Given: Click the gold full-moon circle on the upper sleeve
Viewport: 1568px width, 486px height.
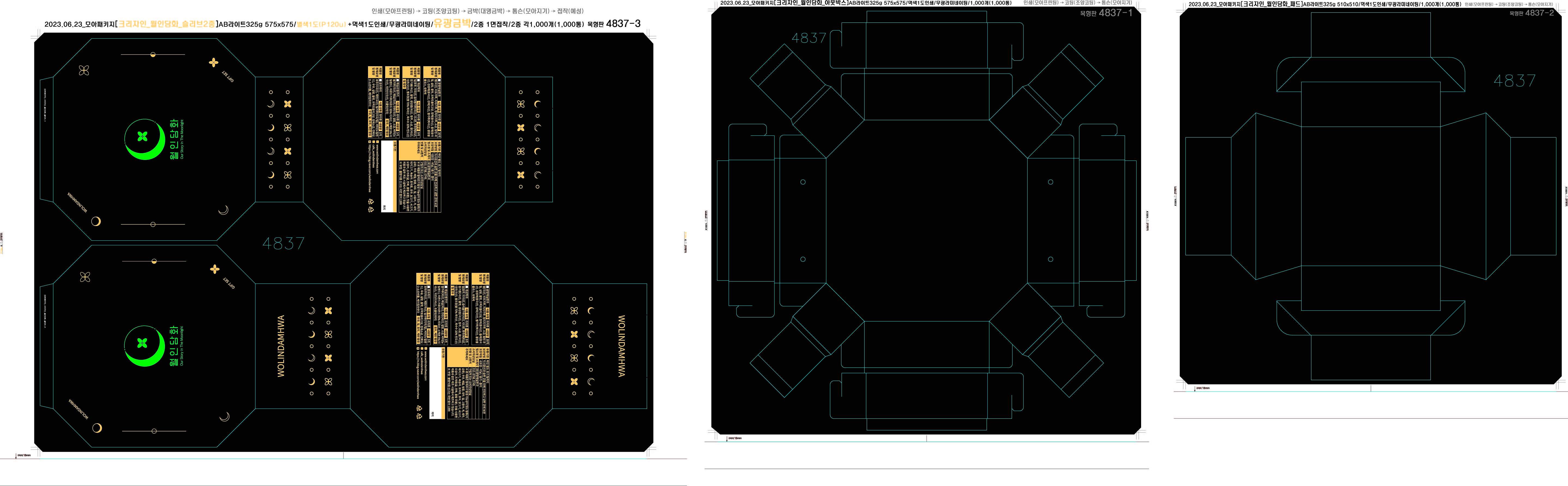Looking at the screenshot, I should [96, 221].
